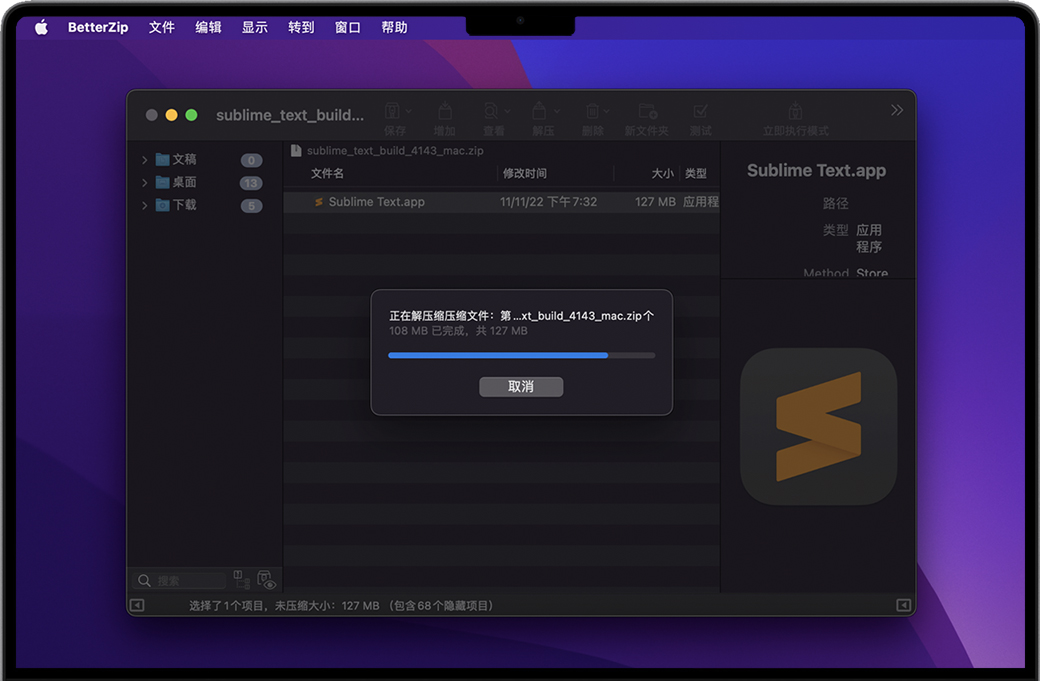Click the 保存 (Save) toolbar icon
This screenshot has height=681, width=1040.
coord(394,112)
